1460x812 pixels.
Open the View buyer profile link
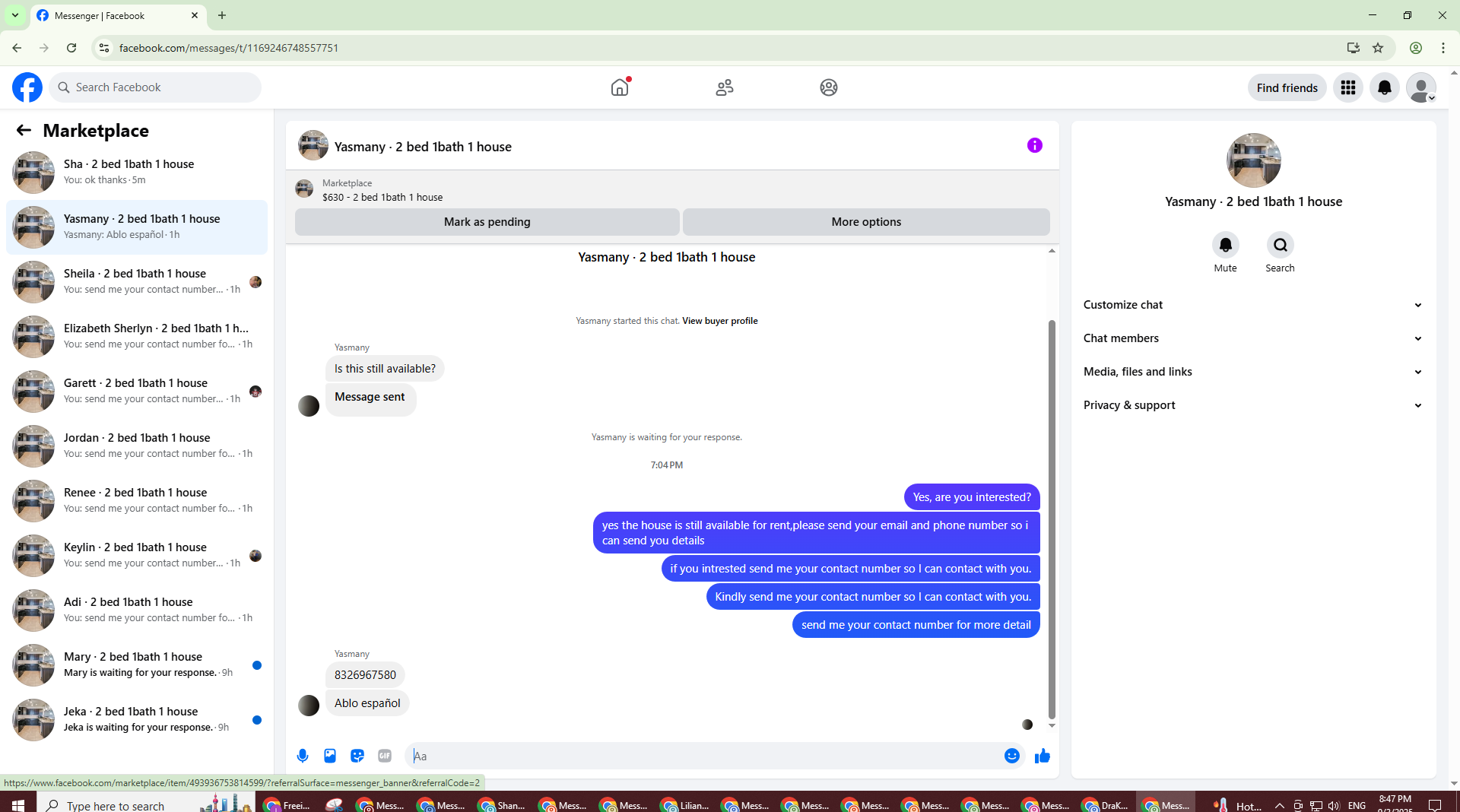tap(719, 321)
